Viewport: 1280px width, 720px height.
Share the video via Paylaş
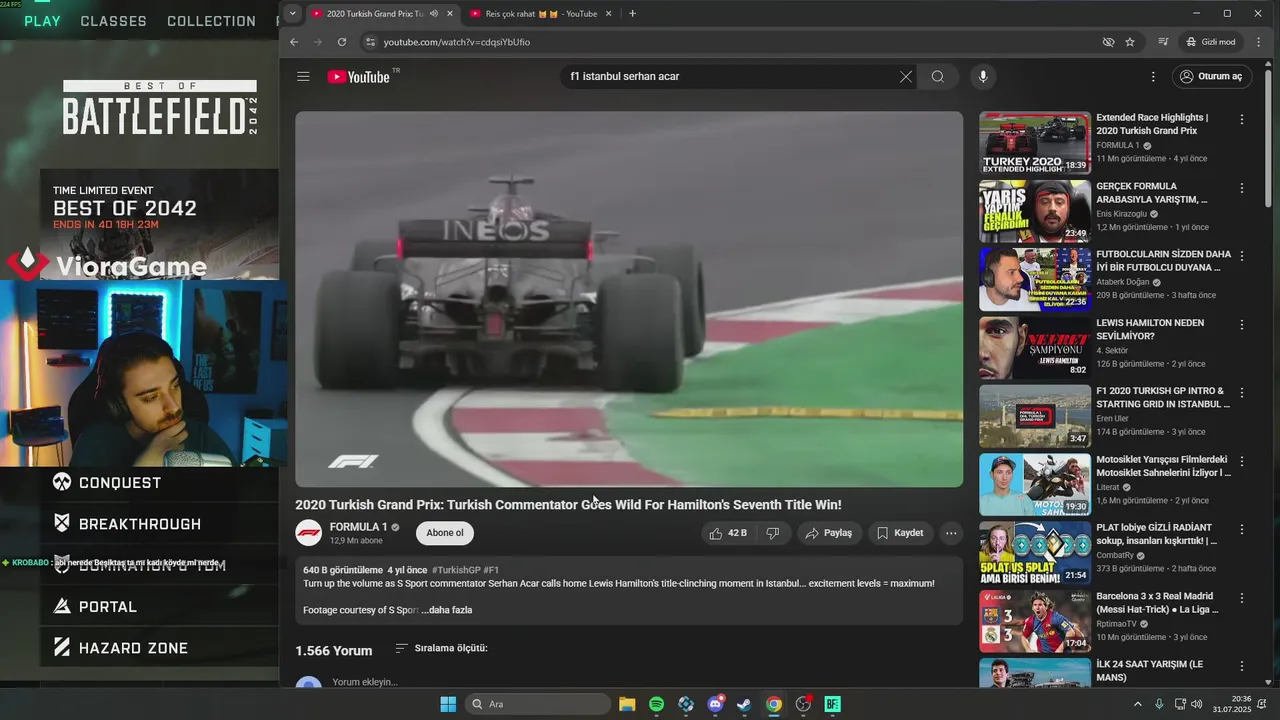pos(828,533)
